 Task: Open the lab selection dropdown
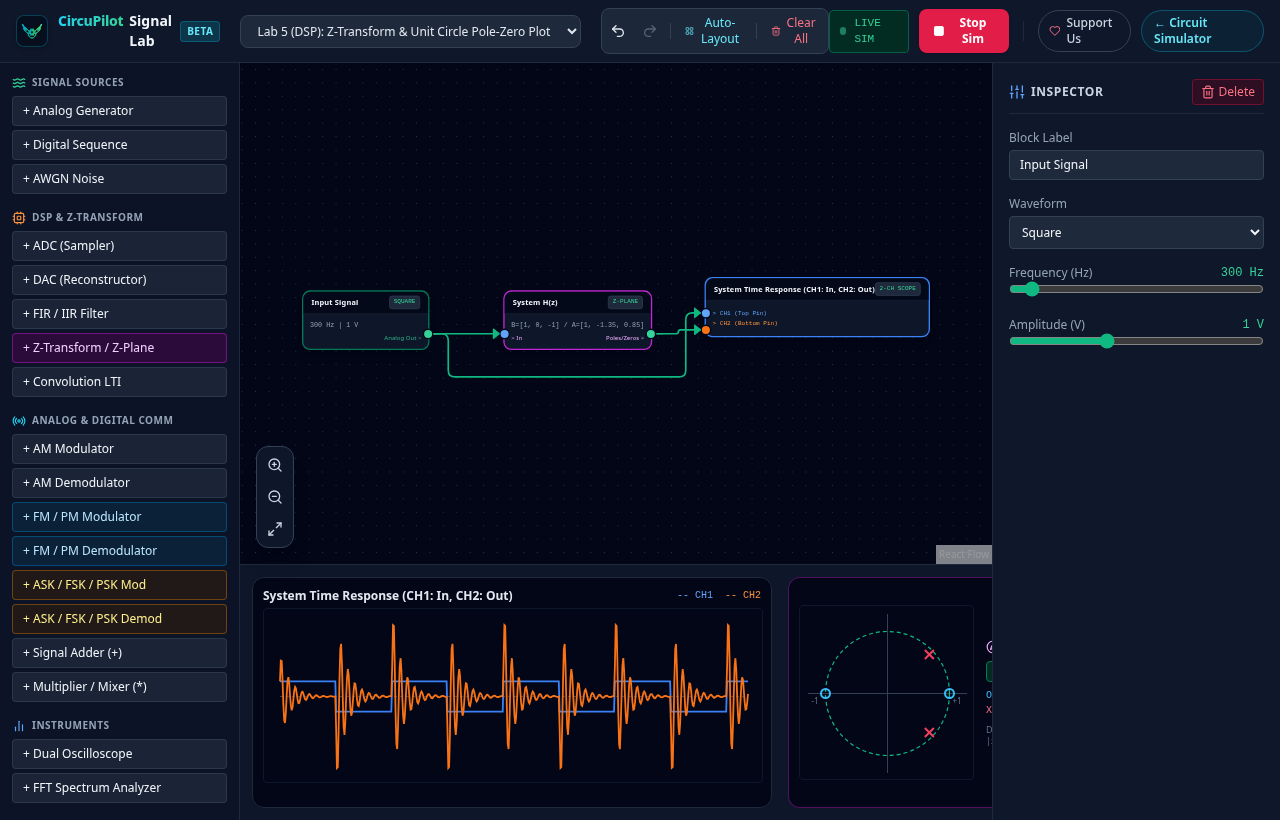point(410,31)
